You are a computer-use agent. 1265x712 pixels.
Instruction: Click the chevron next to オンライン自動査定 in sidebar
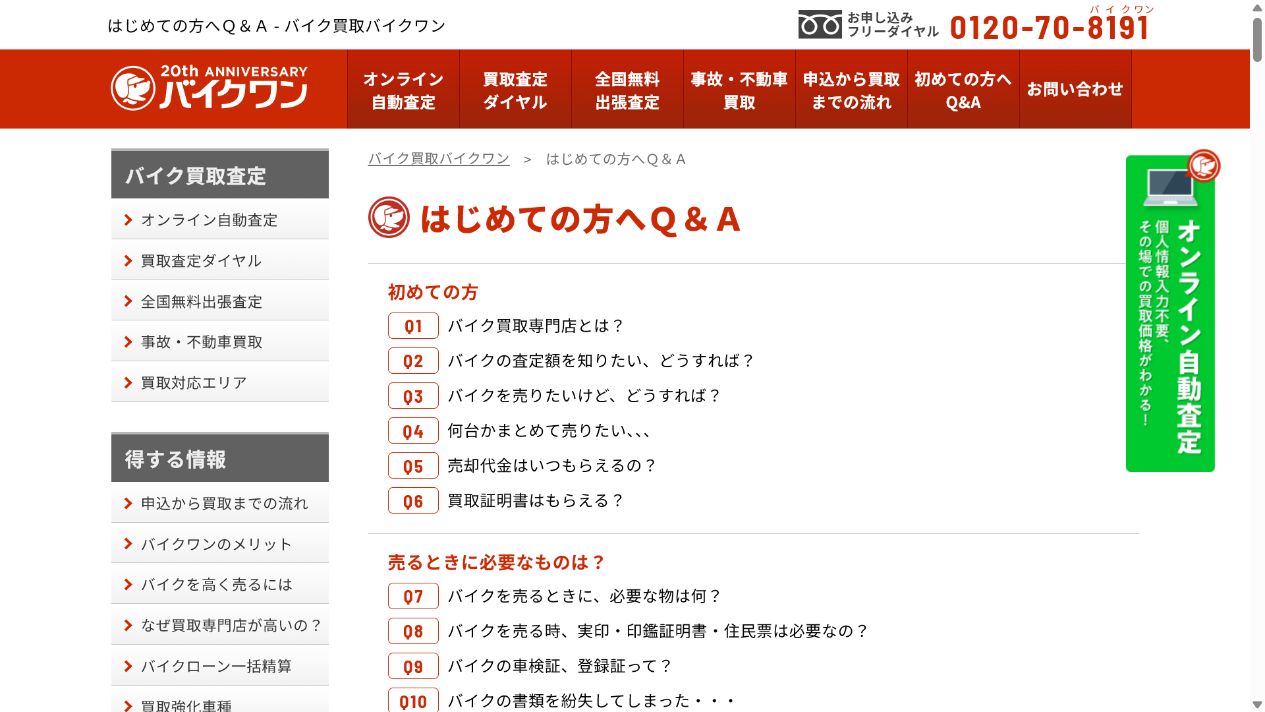point(128,220)
